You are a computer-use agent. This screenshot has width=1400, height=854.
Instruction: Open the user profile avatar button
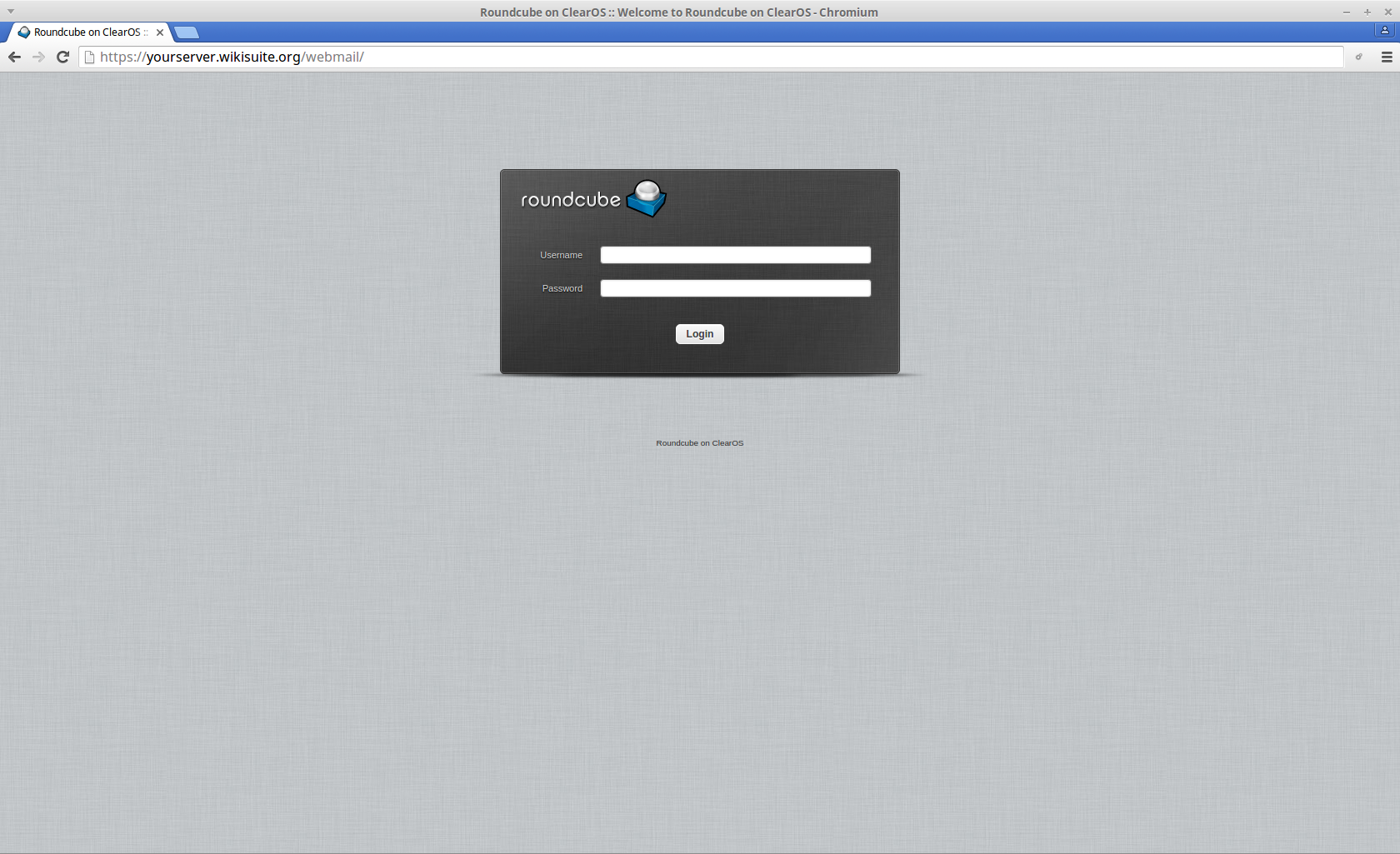tap(1385, 31)
